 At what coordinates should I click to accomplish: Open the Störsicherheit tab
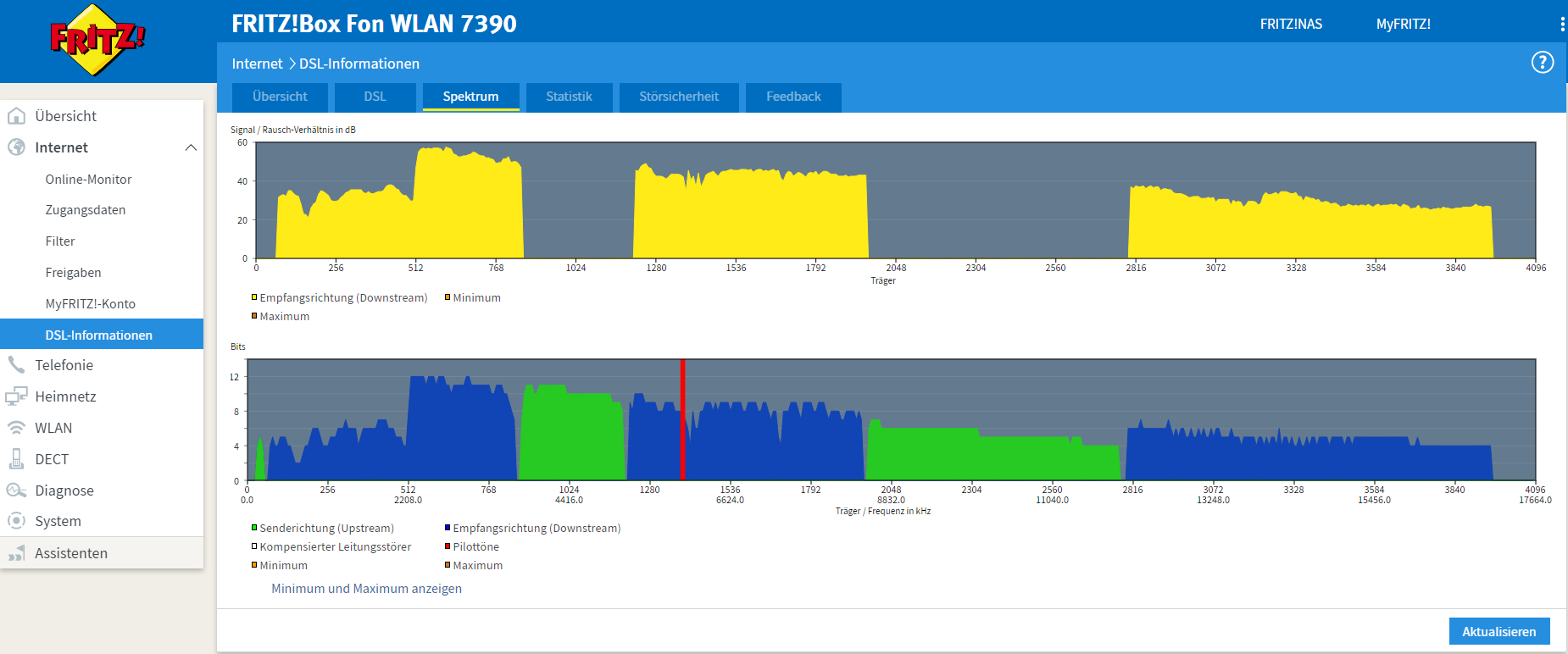679,97
